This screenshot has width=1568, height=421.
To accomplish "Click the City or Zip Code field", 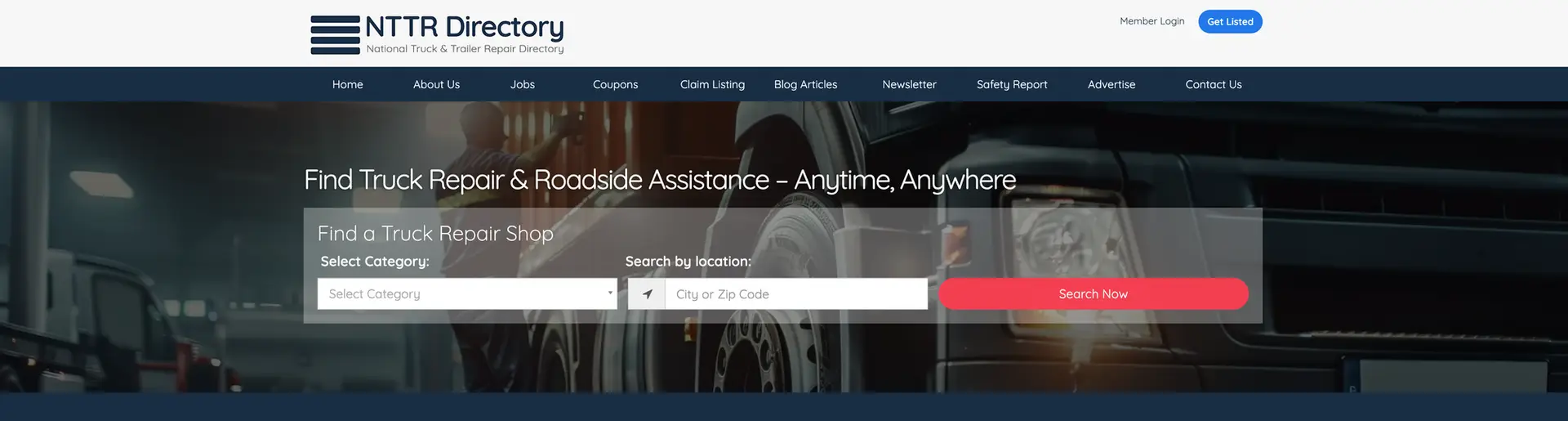I will pyautogui.click(x=795, y=294).
